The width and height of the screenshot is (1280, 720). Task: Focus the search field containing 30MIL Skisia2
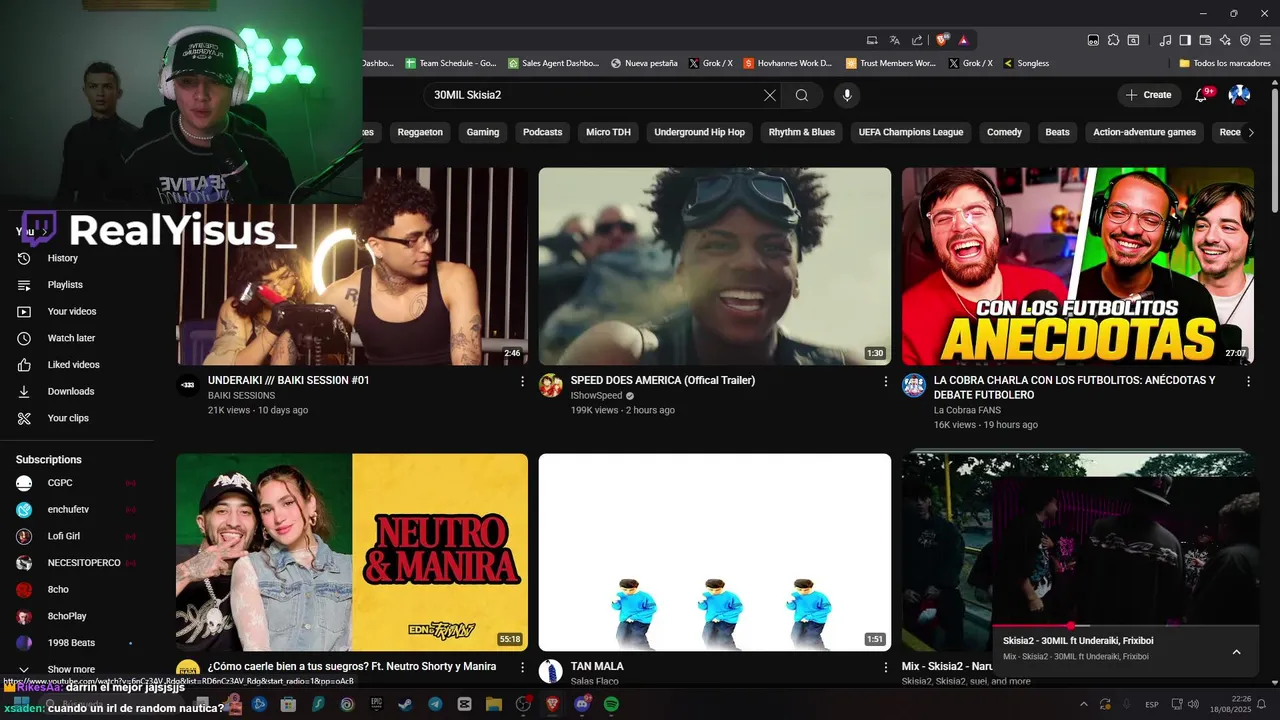coord(595,95)
